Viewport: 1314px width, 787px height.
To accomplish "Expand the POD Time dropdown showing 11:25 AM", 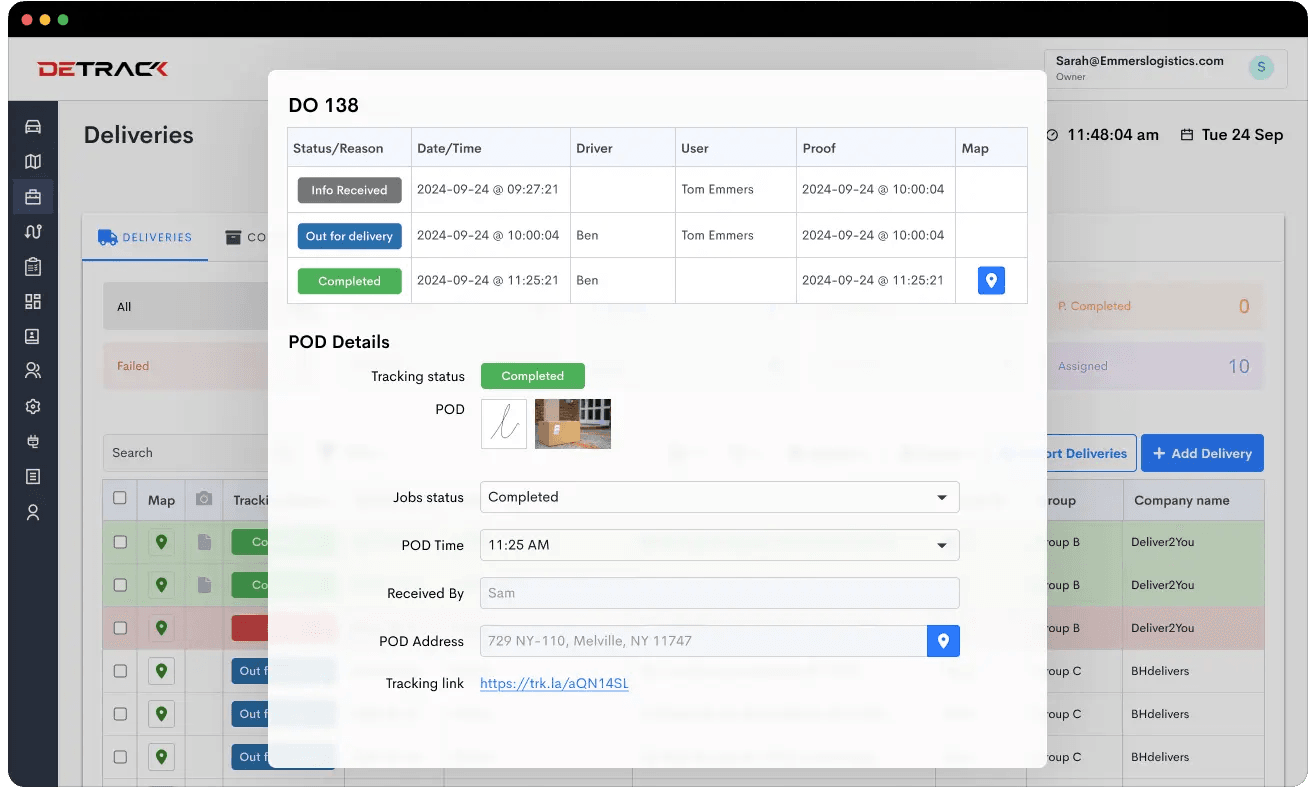I will point(719,545).
